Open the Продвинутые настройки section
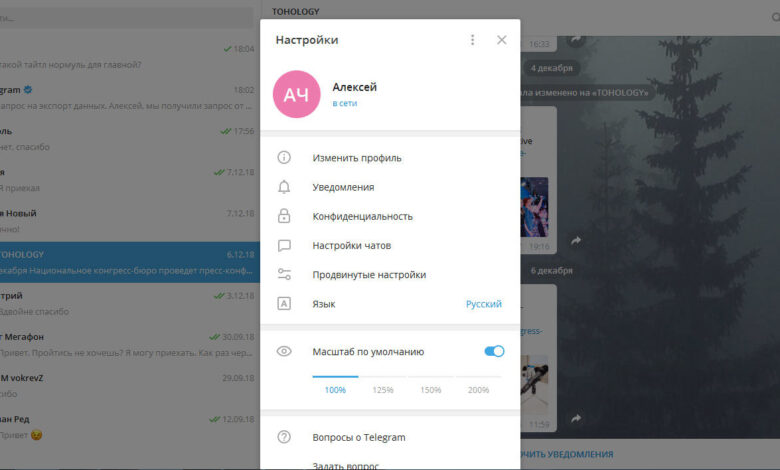 (x=369, y=275)
